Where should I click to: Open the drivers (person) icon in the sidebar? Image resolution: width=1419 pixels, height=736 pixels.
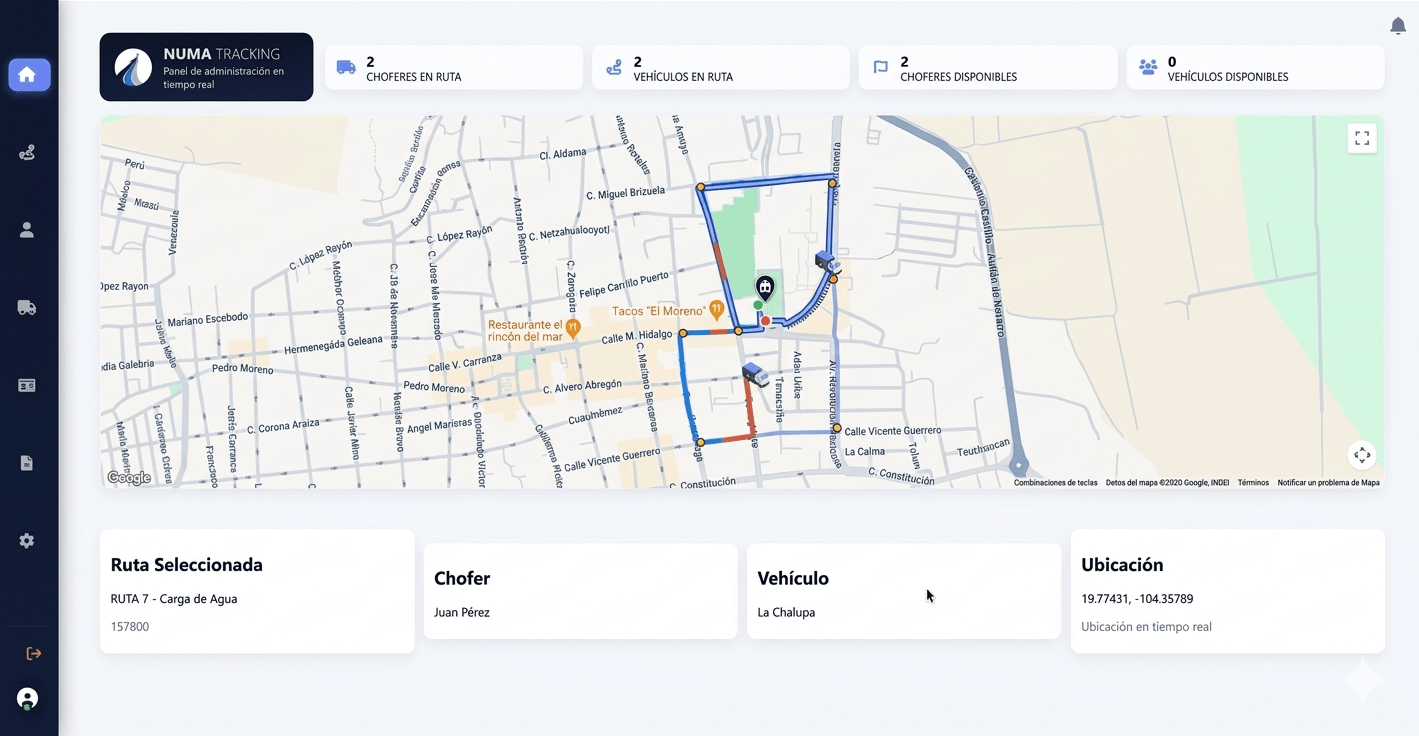(26, 229)
